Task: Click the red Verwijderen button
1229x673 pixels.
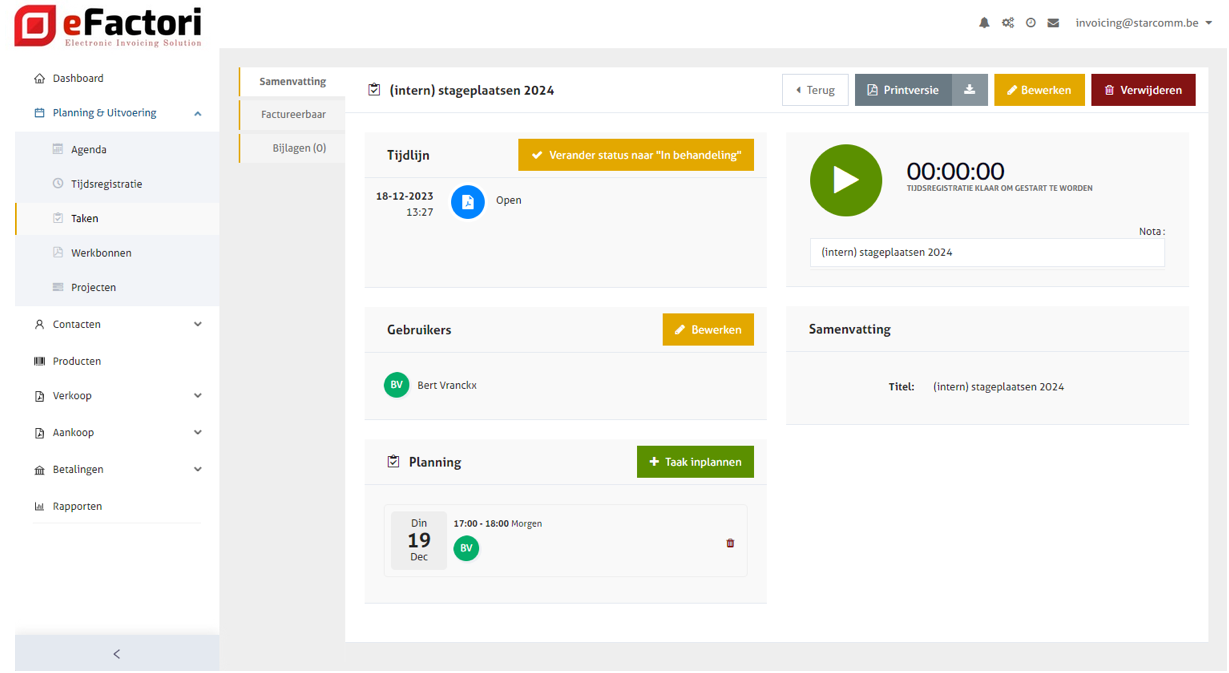Action: coord(1142,90)
